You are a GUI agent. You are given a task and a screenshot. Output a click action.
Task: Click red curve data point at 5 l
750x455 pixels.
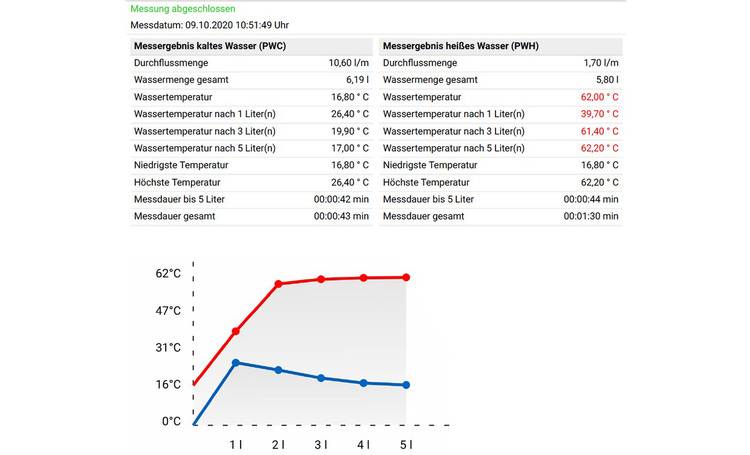point(407,277)
